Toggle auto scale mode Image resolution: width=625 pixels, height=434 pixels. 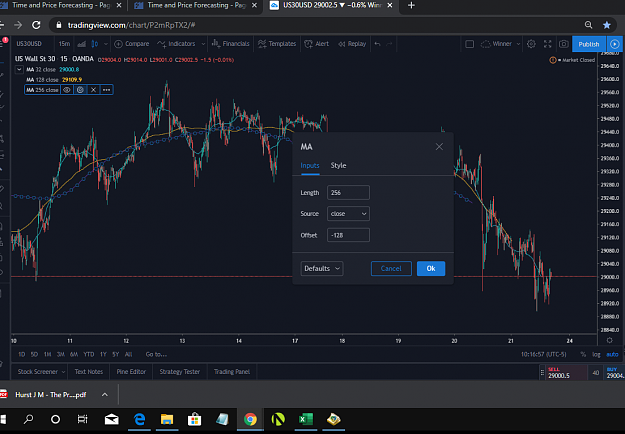click(x=612, y=354)
